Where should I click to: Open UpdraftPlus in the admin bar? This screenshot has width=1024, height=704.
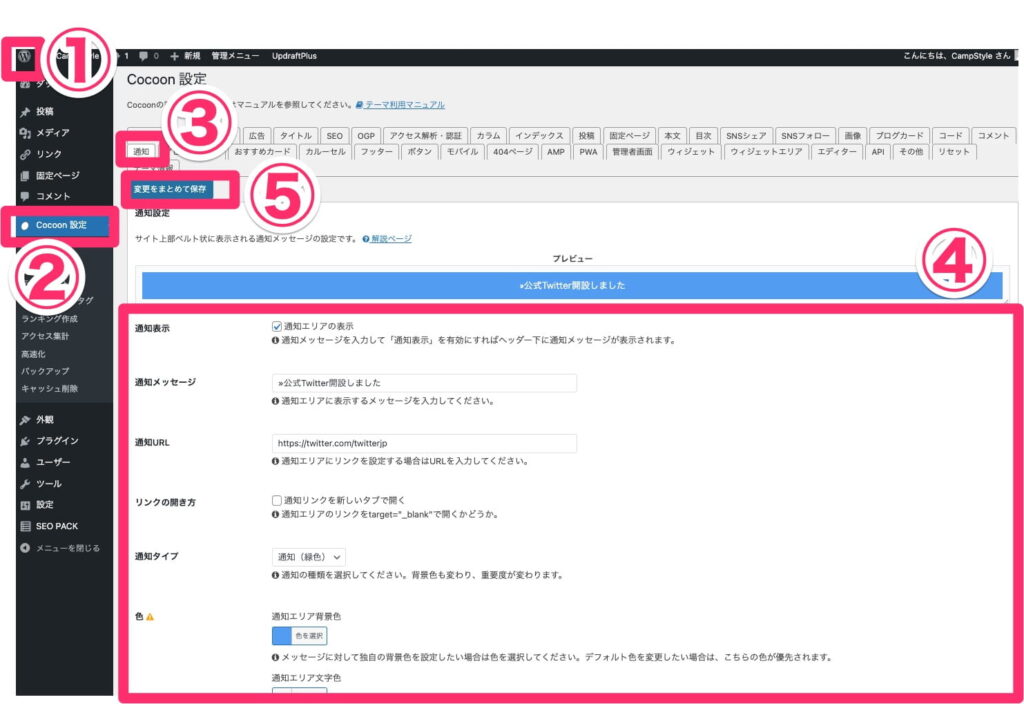click(x=295, y=56)
